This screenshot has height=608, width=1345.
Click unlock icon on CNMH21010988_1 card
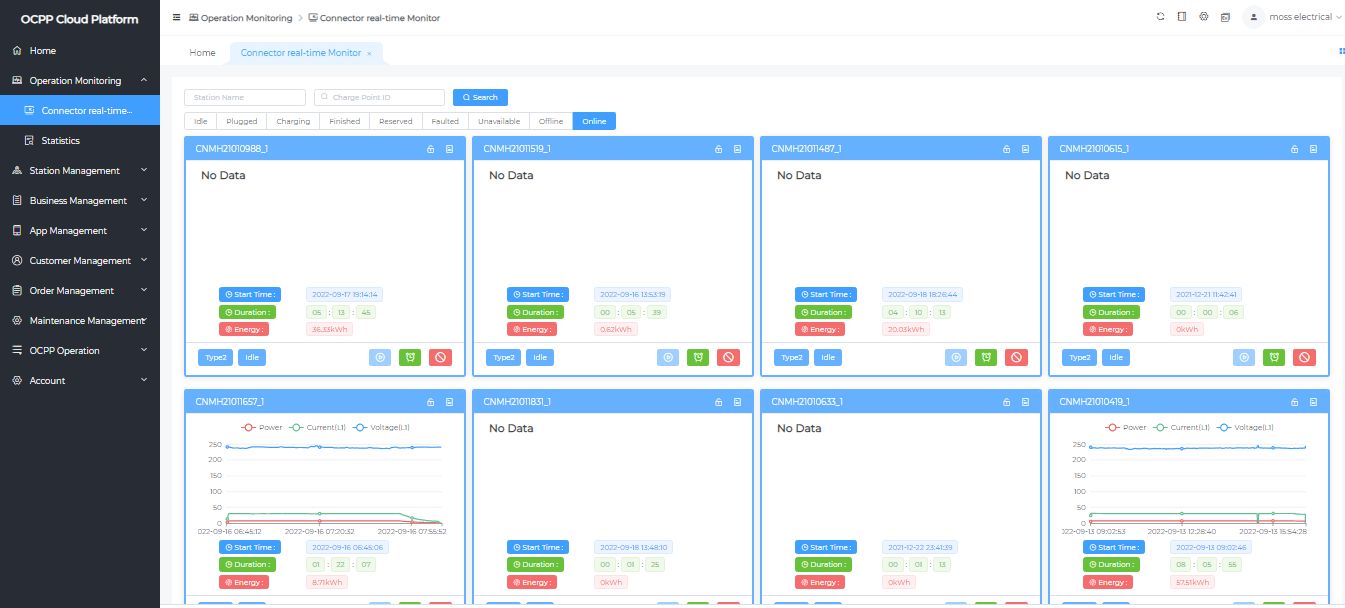pyautogui.click(x=431, y=149)
